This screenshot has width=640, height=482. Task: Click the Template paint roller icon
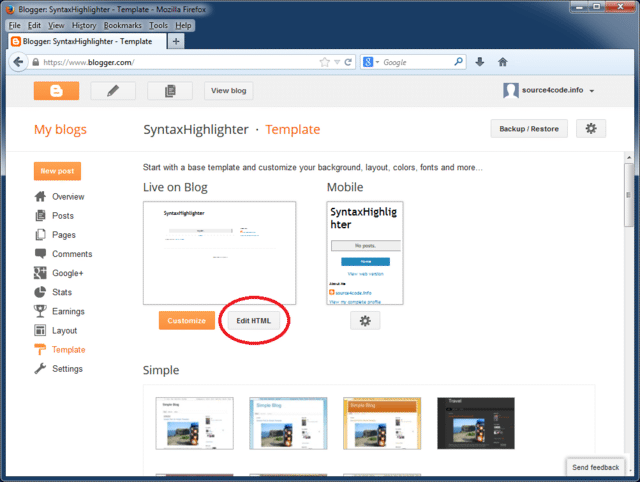(x=40, y=350)
